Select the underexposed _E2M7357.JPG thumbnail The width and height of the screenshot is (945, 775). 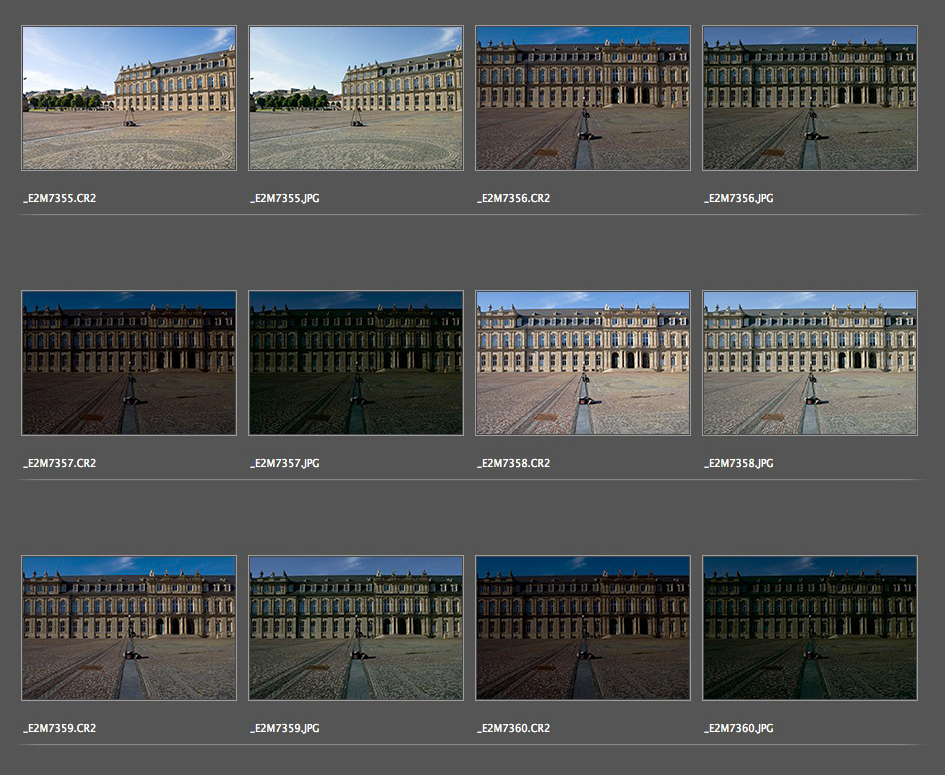point(356,363)
